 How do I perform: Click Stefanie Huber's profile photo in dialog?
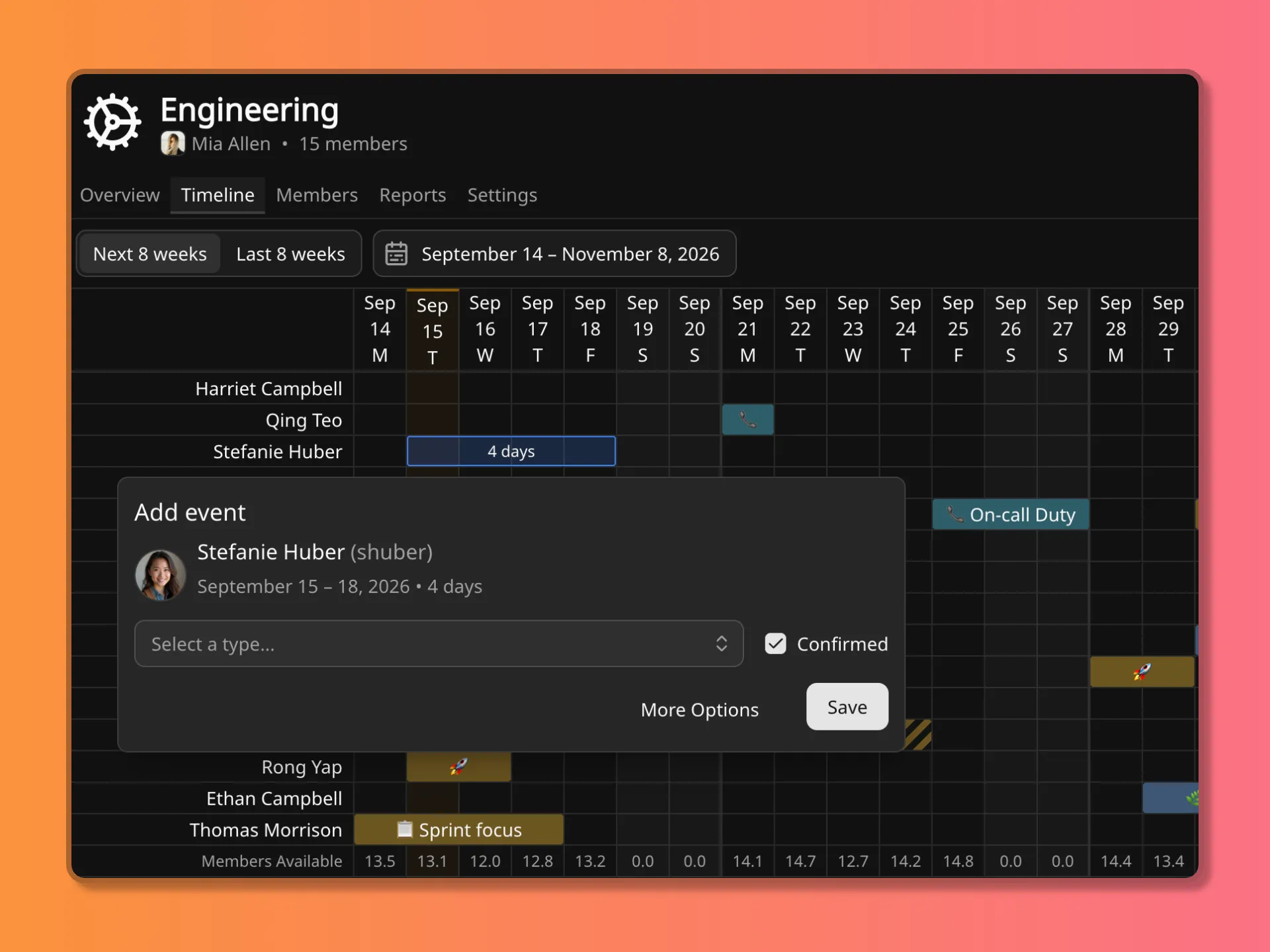point(160,575)
